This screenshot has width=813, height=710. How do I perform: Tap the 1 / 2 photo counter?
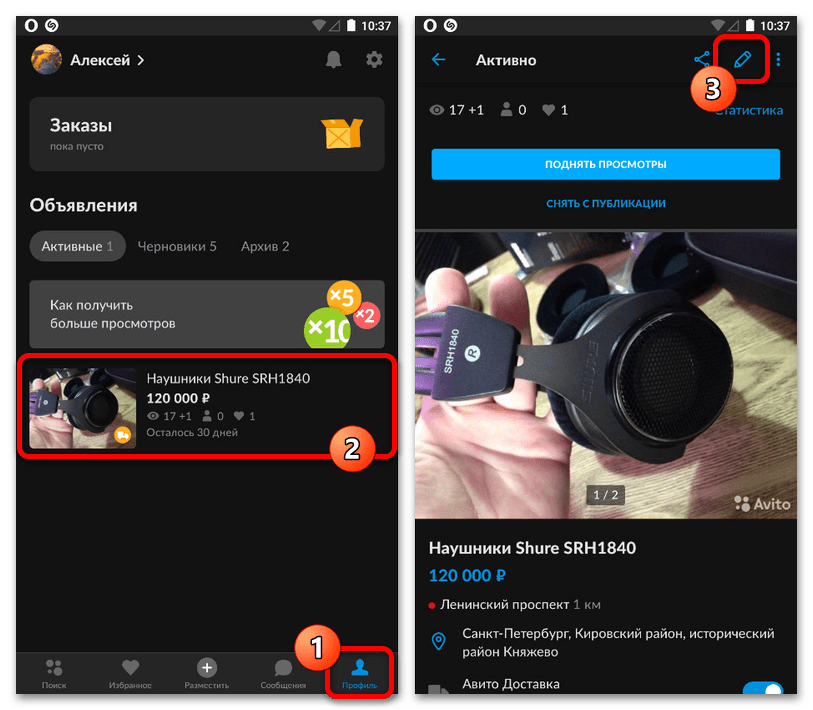(x=606, y=495)
